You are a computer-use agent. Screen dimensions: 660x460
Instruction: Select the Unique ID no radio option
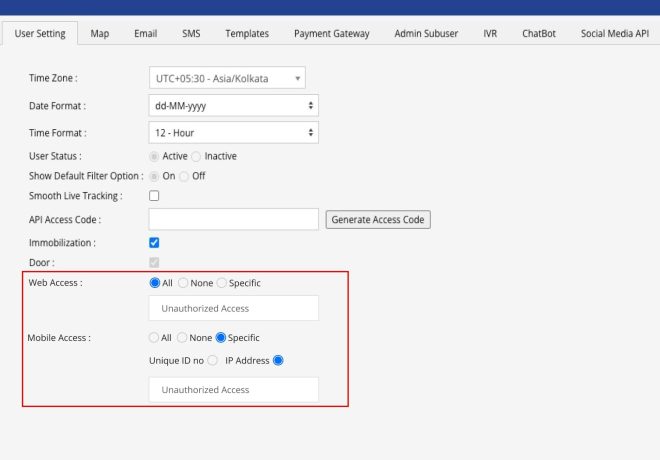point(212,360)
